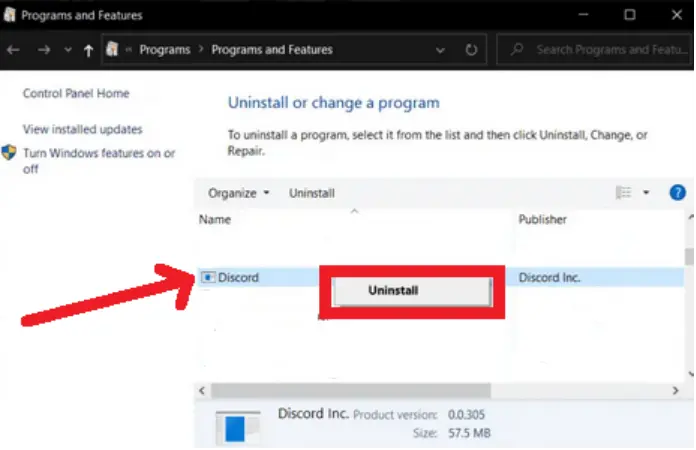Click size value 57.5 MB
The height and width of the screenshot is (450, 696).
coord(469,433)
